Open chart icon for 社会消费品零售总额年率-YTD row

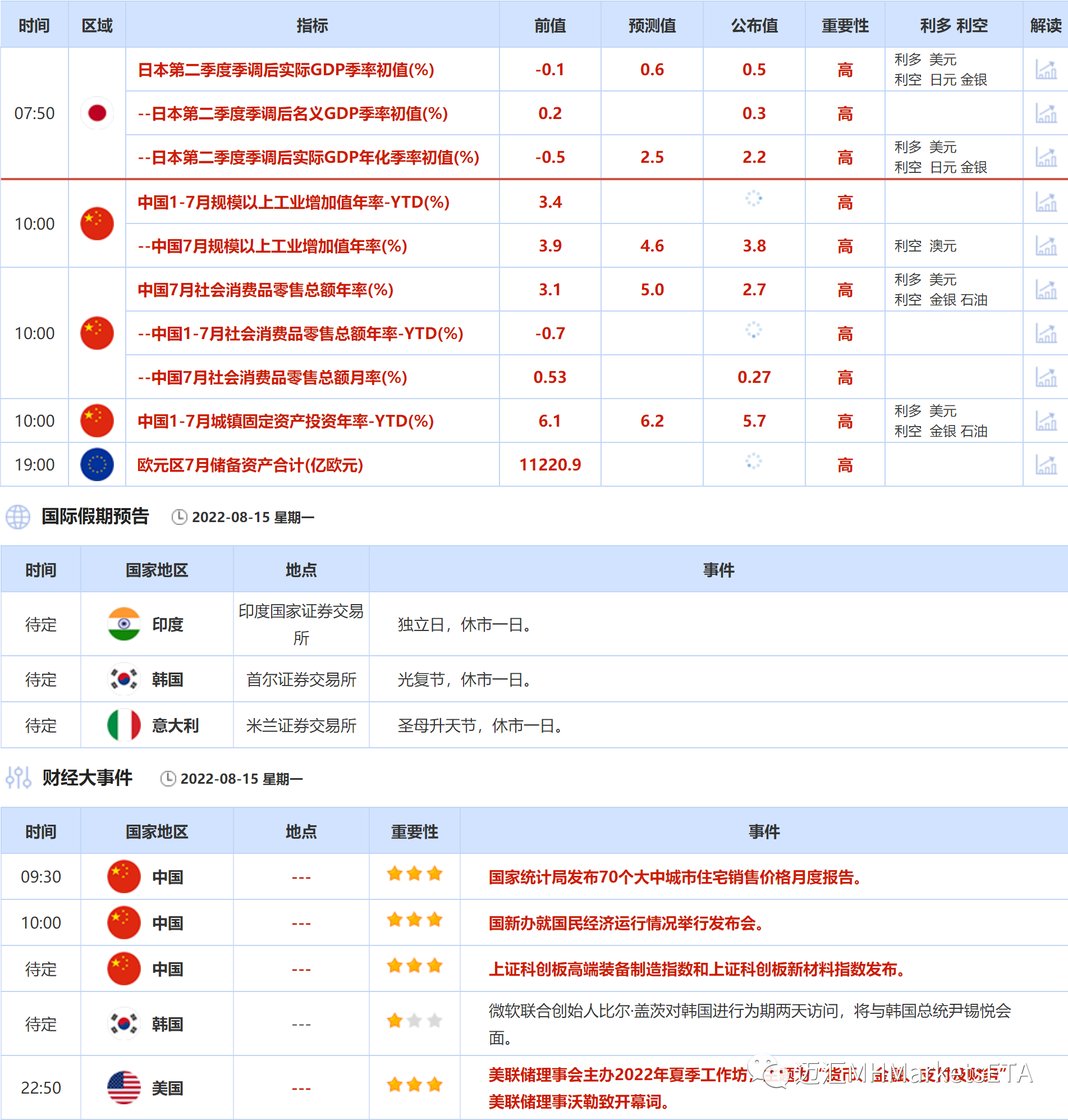tap(1046, 333)
